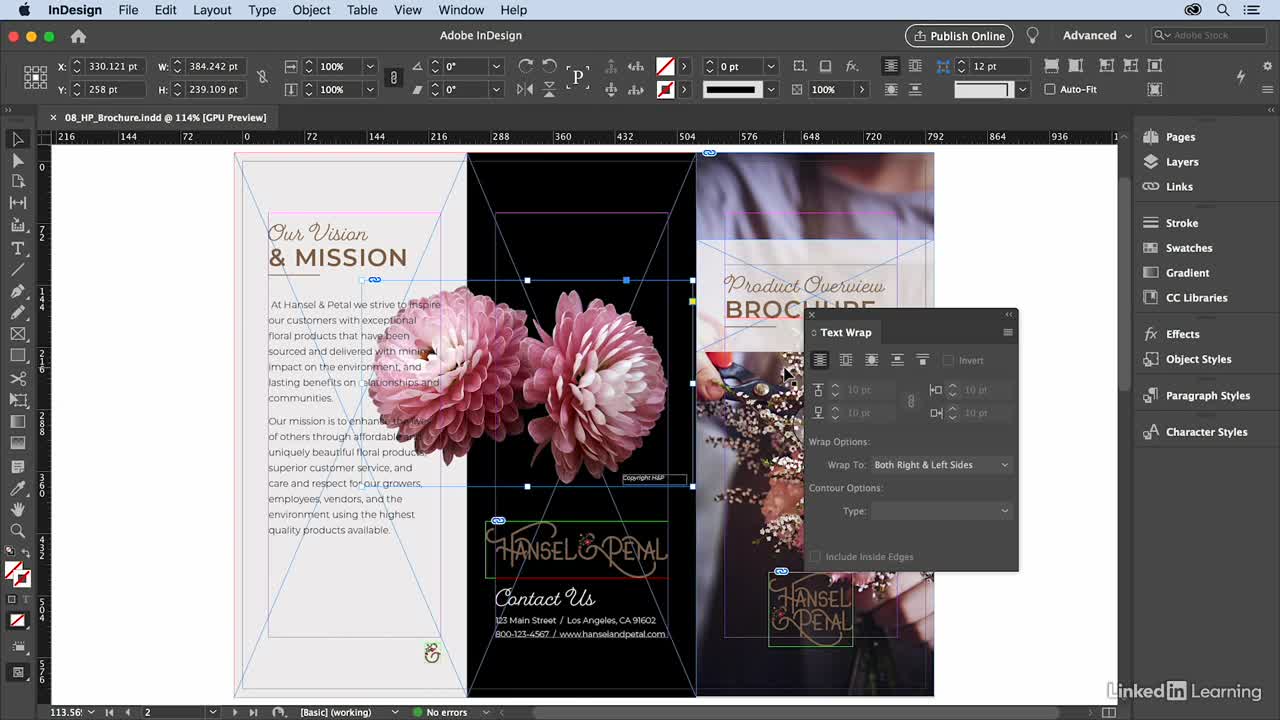This screenshot has width=1280, height=720.
Task: Click the Fill and Stroke swatch in Tools panel
Action: tap(17, 575)
